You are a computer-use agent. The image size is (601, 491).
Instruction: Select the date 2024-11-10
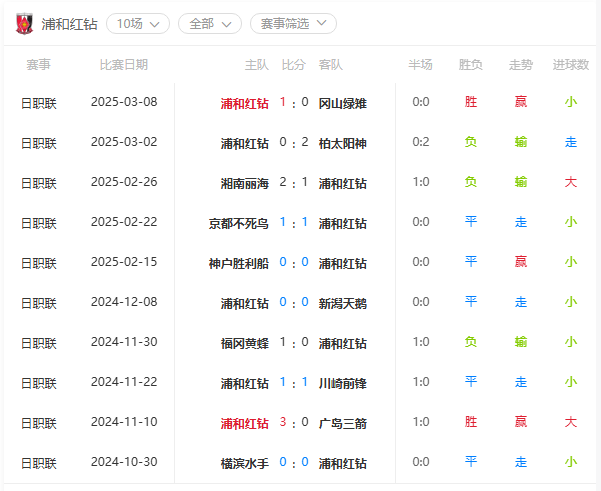click(x=124, y=422)
